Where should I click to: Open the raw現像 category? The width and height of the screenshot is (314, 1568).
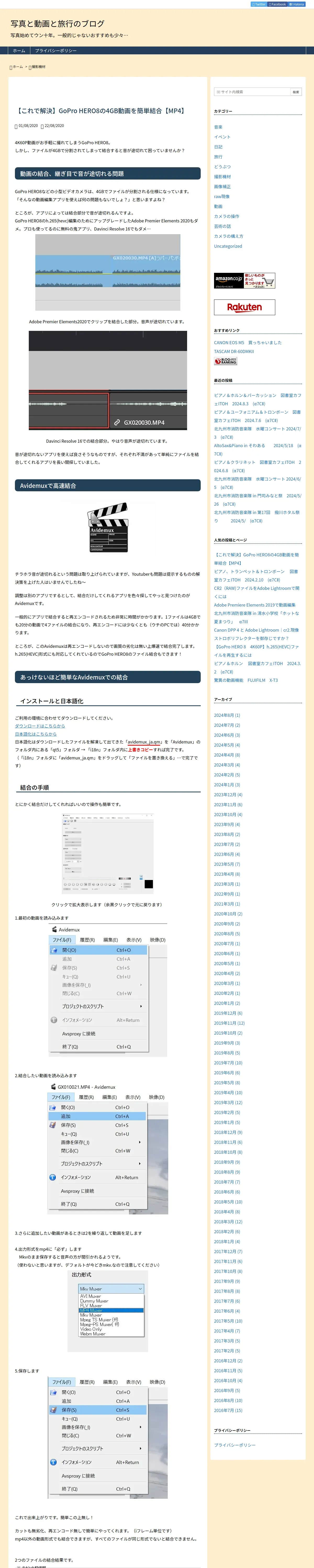coord(221,197)
